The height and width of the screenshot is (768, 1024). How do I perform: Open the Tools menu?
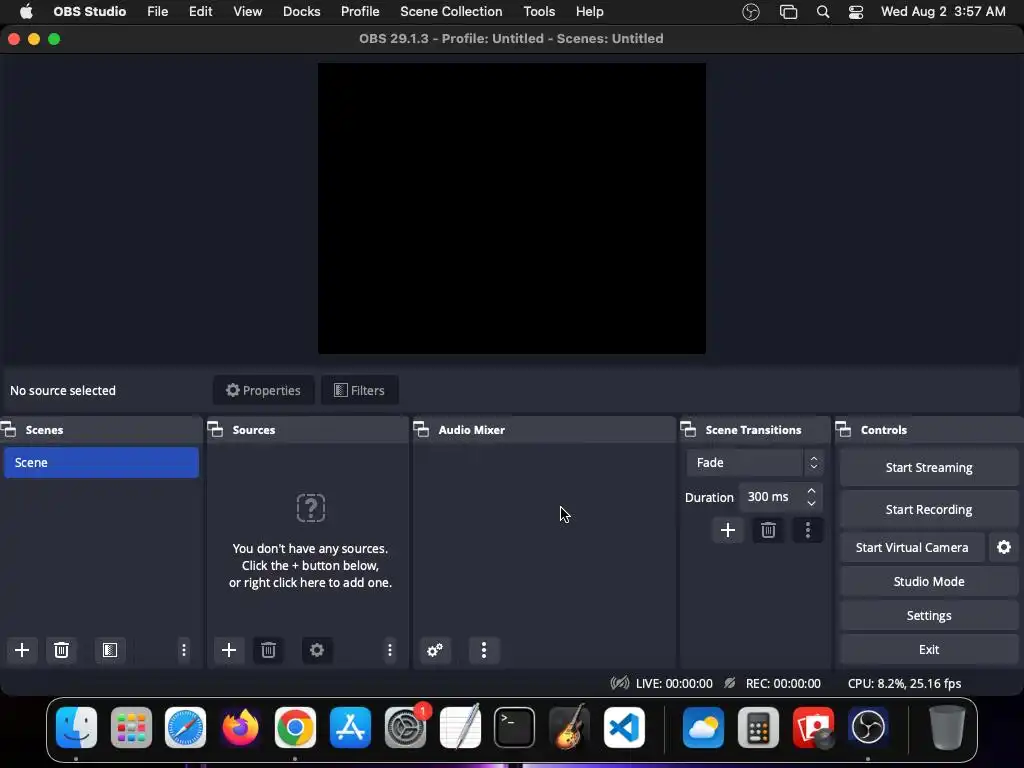pos(539,12)
